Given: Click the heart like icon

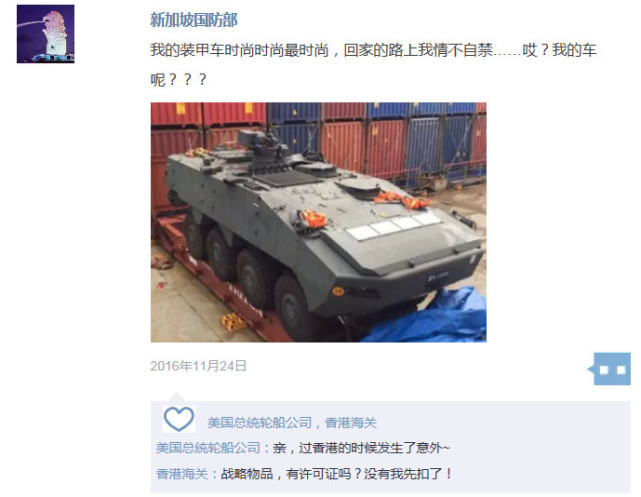Looking at the screenshot, I should tap(179, 419).
